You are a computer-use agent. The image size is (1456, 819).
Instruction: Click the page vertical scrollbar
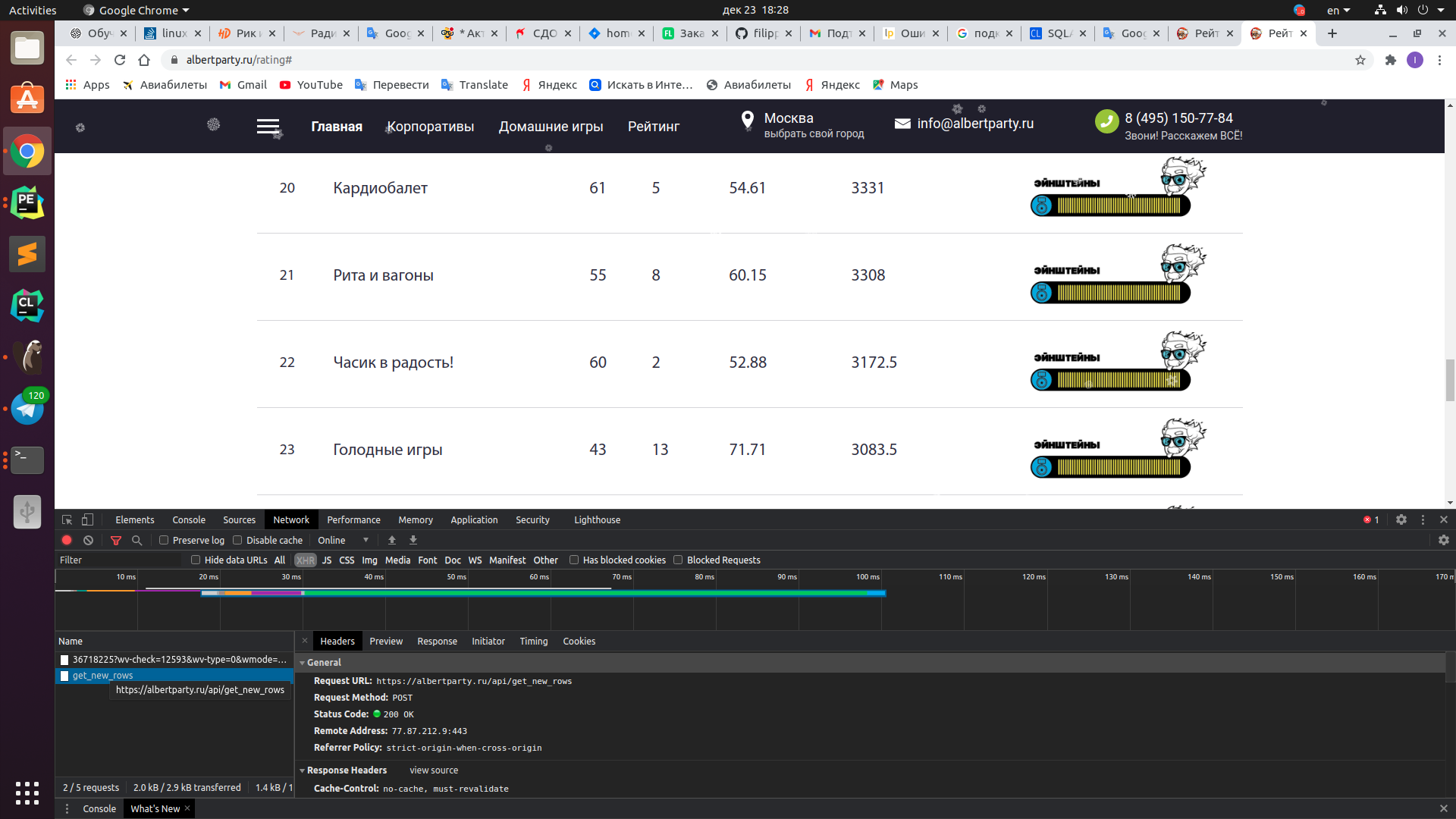[x=1450, y=379]
